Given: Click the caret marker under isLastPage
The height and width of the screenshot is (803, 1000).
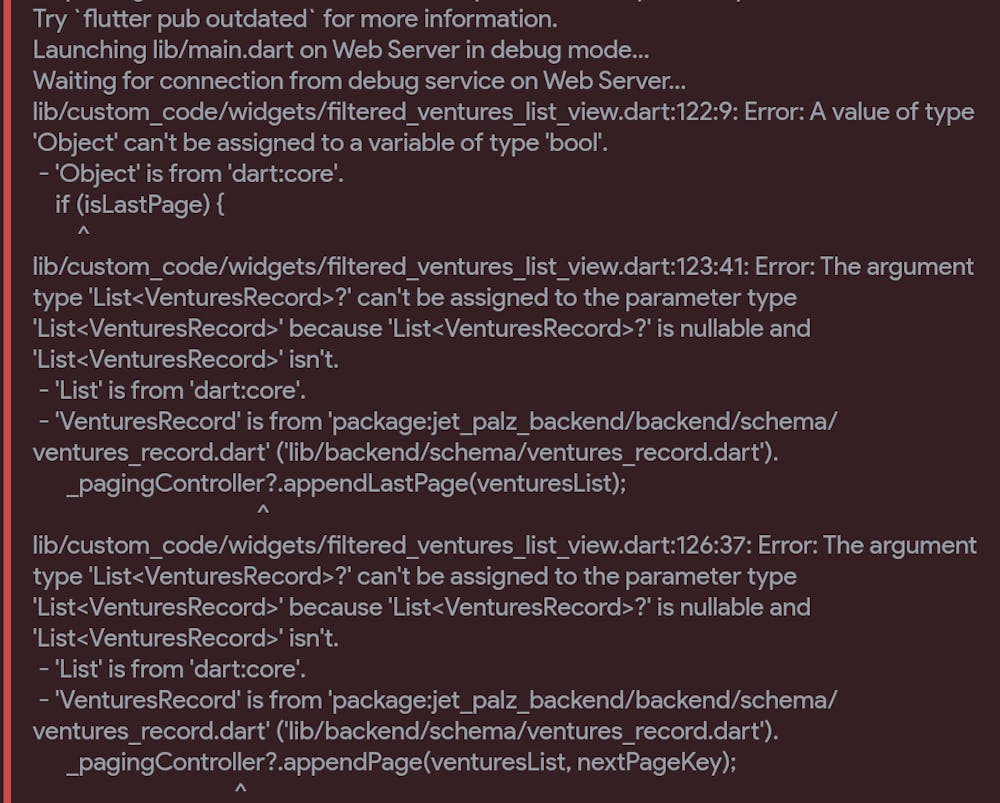Looking at the screenshot, I should click(83, 232).
